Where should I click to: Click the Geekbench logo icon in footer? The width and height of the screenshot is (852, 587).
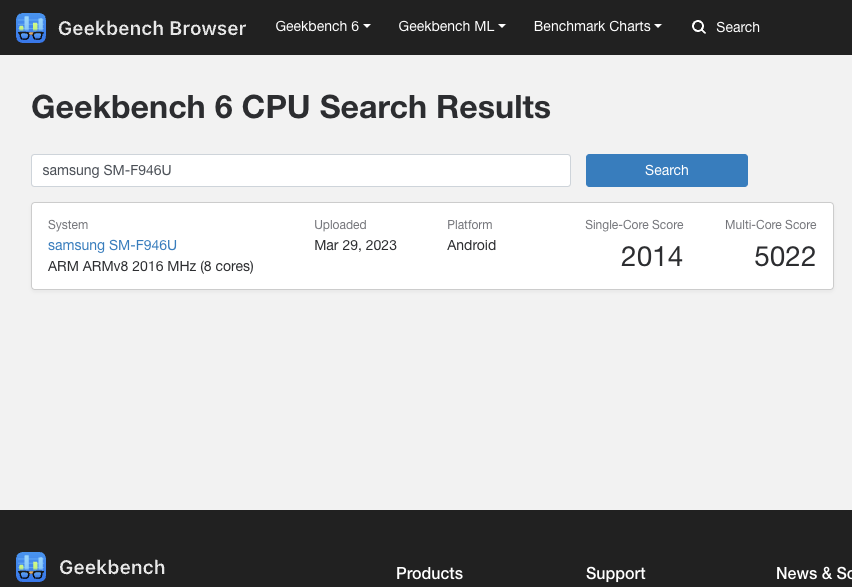coord(31,567)
